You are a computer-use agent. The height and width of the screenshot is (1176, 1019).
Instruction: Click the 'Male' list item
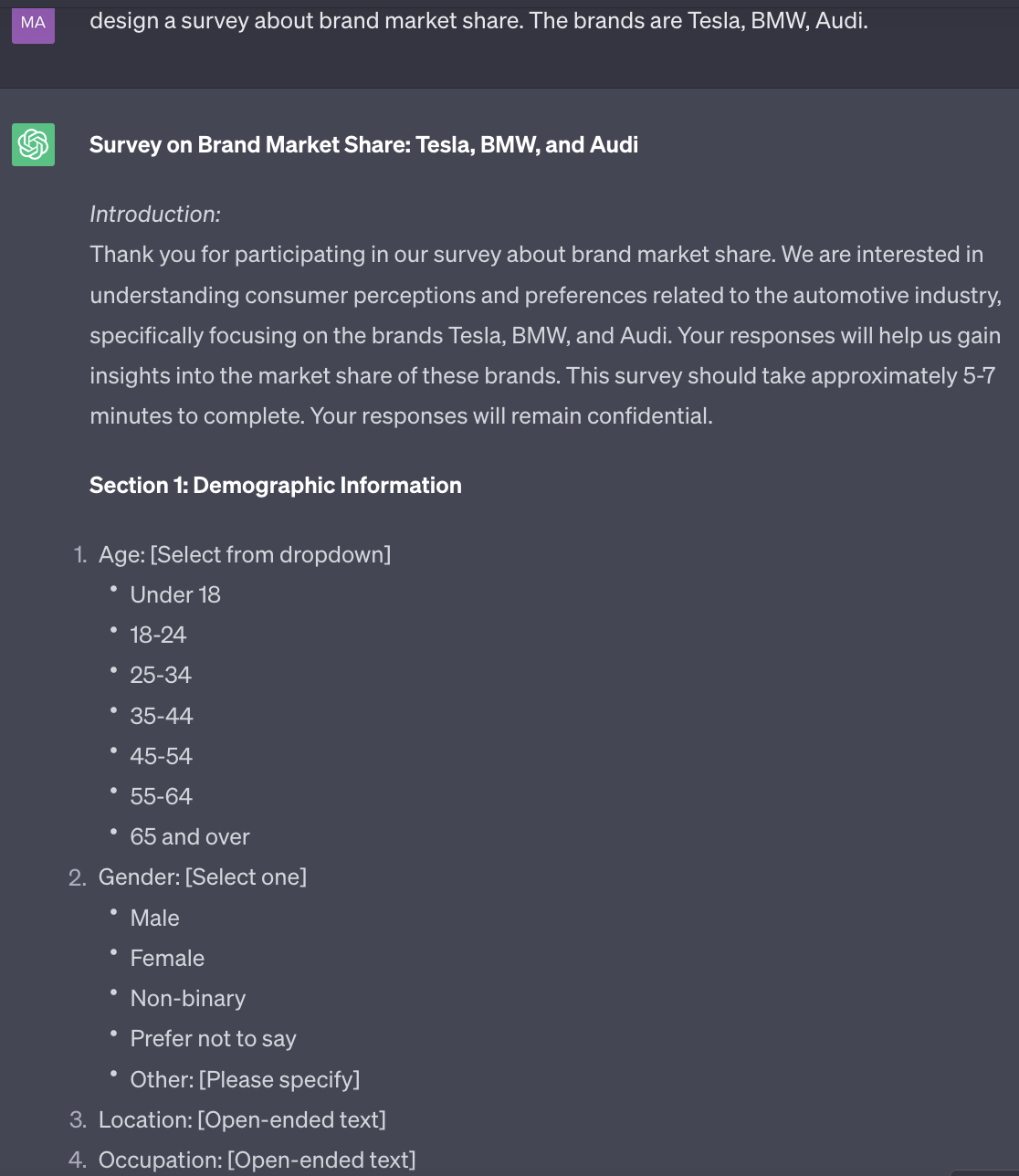click(x=155, y=918)
